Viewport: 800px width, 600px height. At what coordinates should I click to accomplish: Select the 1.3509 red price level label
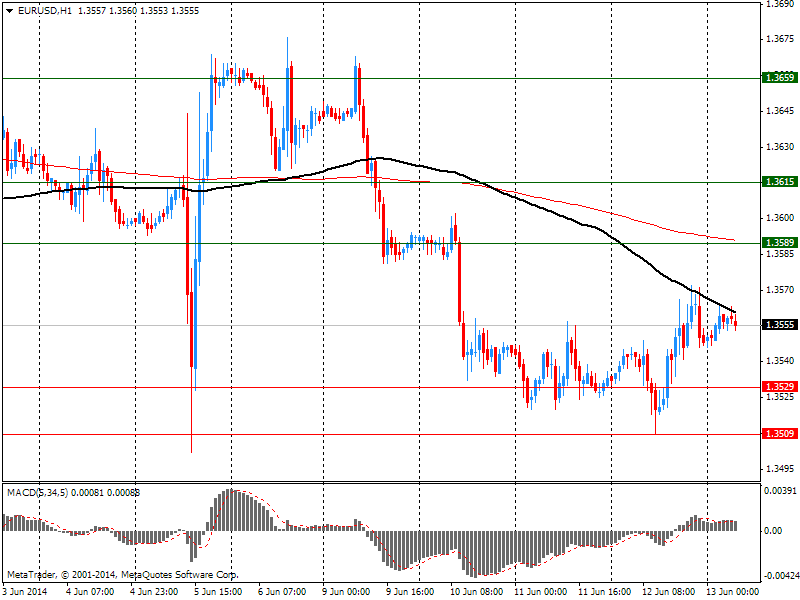(x=779, y=434)
